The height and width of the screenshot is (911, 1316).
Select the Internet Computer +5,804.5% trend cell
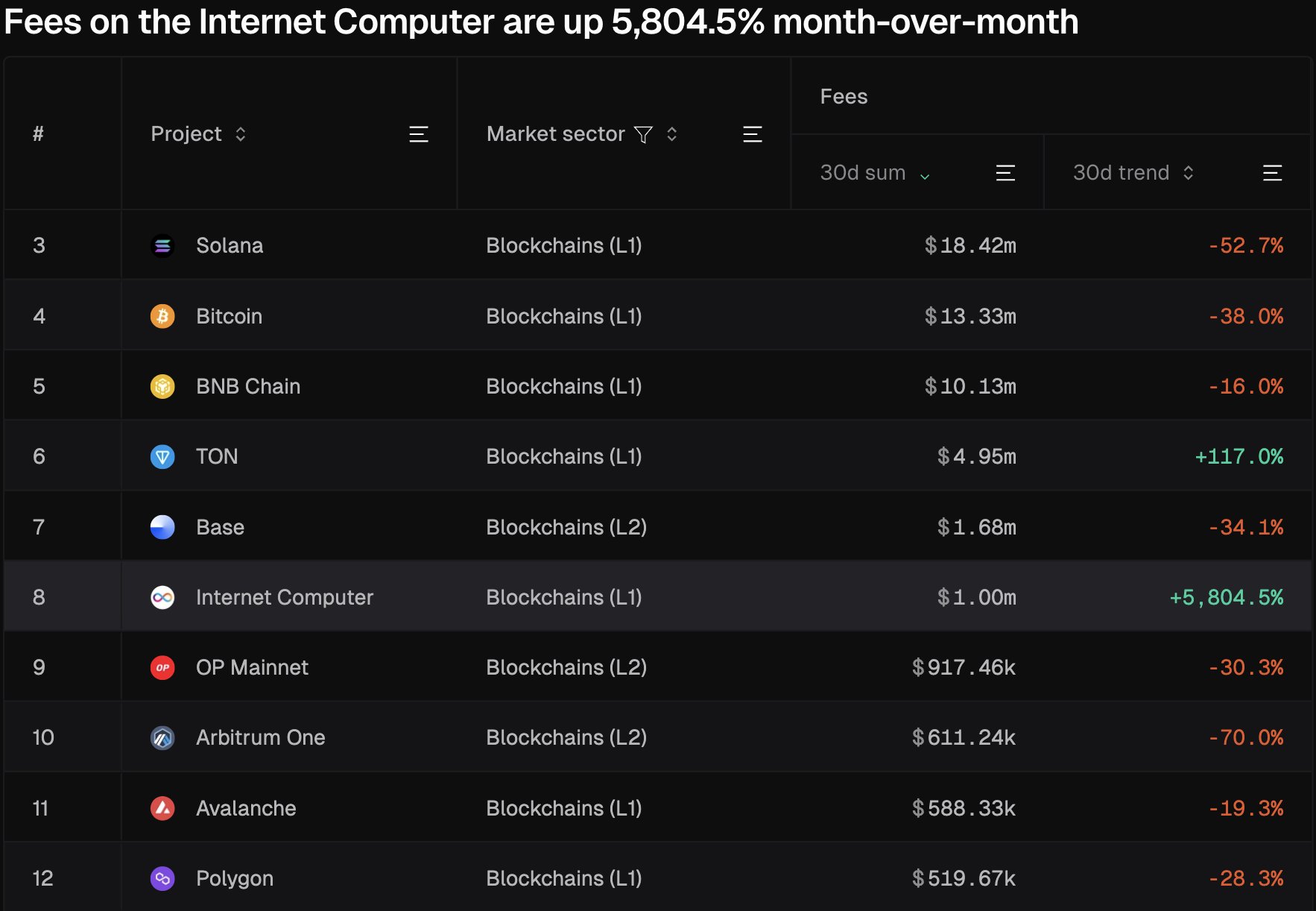(x=1226, y=597)
